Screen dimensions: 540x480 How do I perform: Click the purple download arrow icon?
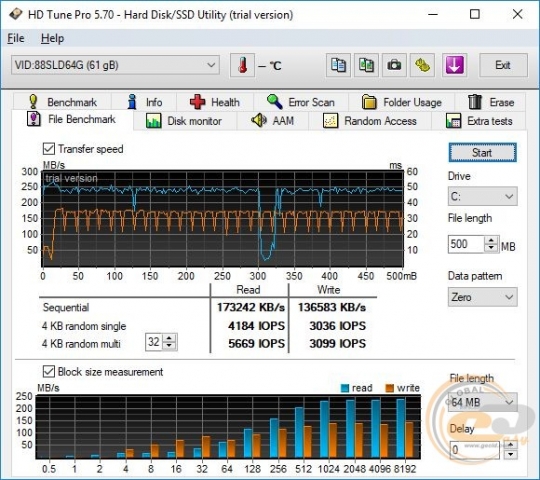pyautogui.click(x=454, y=65)
